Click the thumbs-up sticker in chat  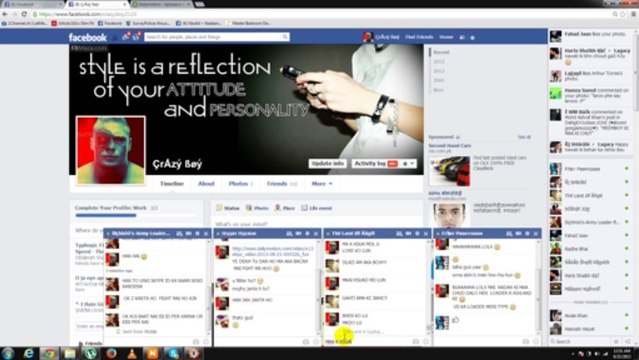pos(455,320)
